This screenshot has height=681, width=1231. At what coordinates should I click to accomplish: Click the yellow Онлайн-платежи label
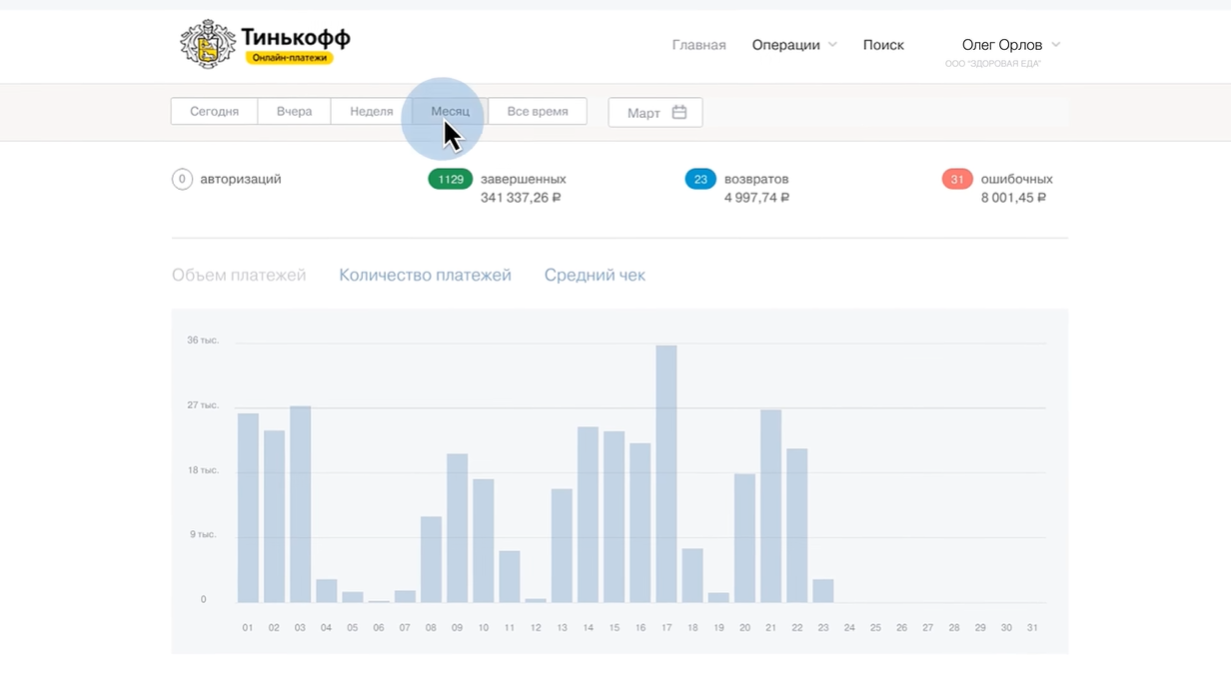[x=289, y=58]
